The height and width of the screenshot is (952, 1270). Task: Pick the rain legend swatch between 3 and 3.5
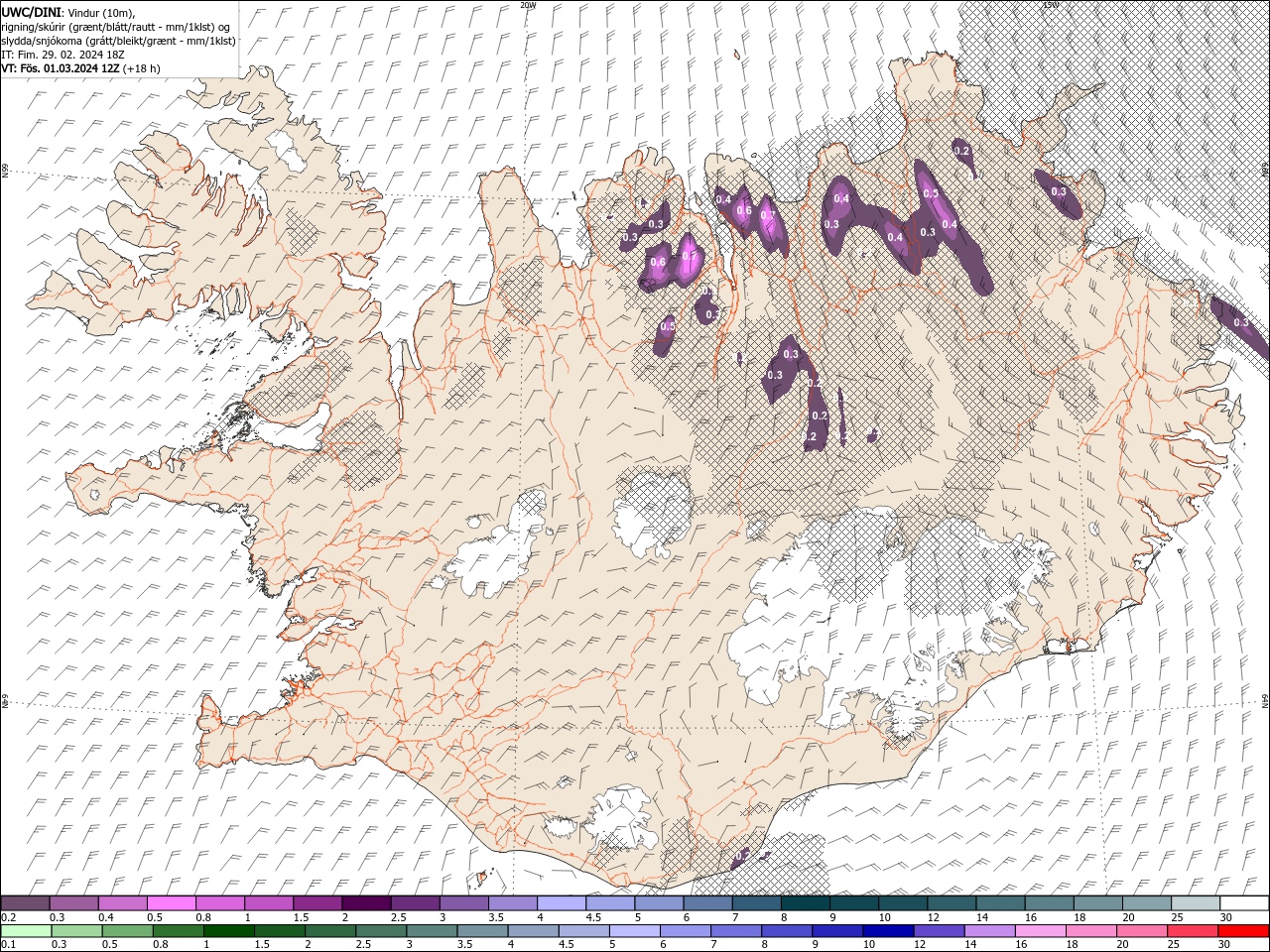coord(432,931)
